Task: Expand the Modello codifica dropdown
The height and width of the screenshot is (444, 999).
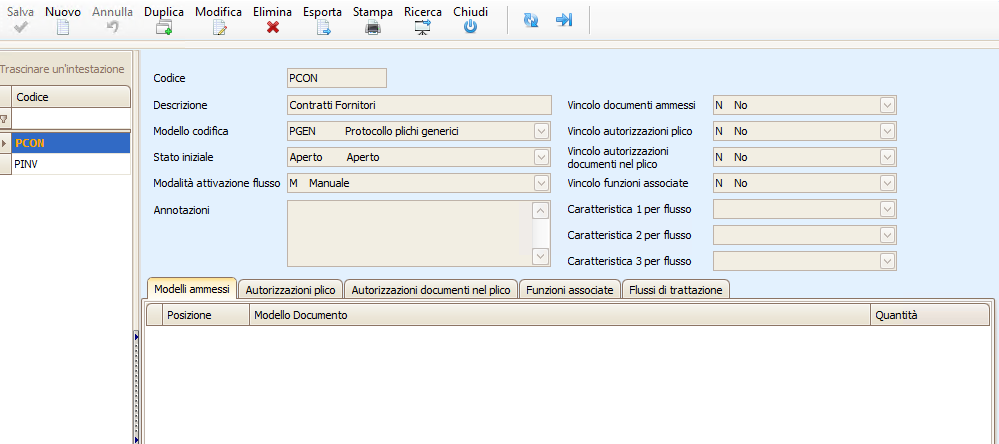Action: click(x=541, y=131)
